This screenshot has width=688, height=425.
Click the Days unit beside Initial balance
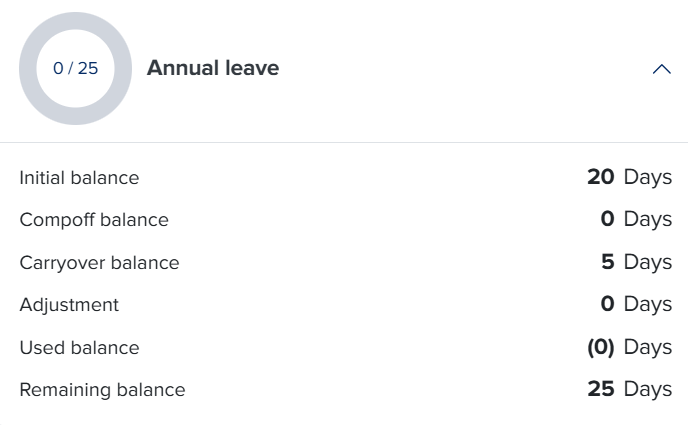coord(648,177)
